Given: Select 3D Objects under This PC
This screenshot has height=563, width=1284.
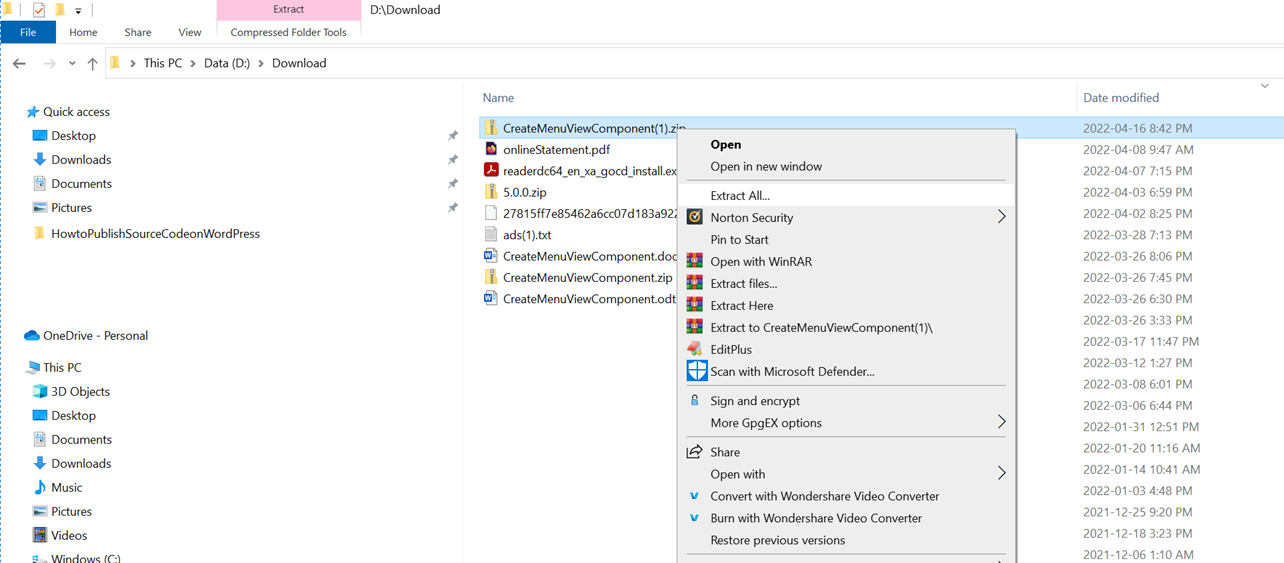Looking at the screenshot, I should pyautogui.click(x=80, y=392).
